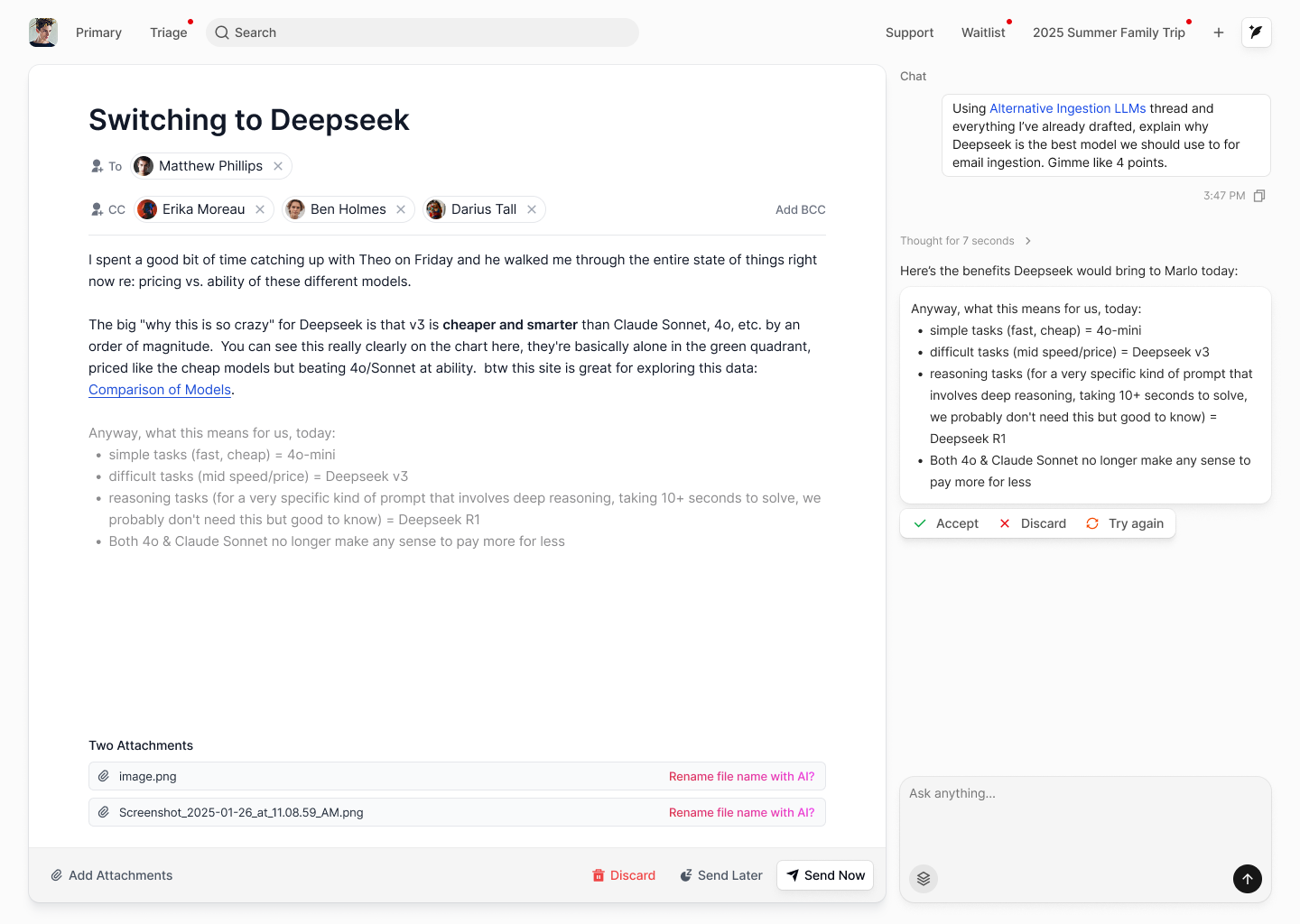Click the Send Later clock icon
1300x924 pixels.
click(x=686, y=875)
